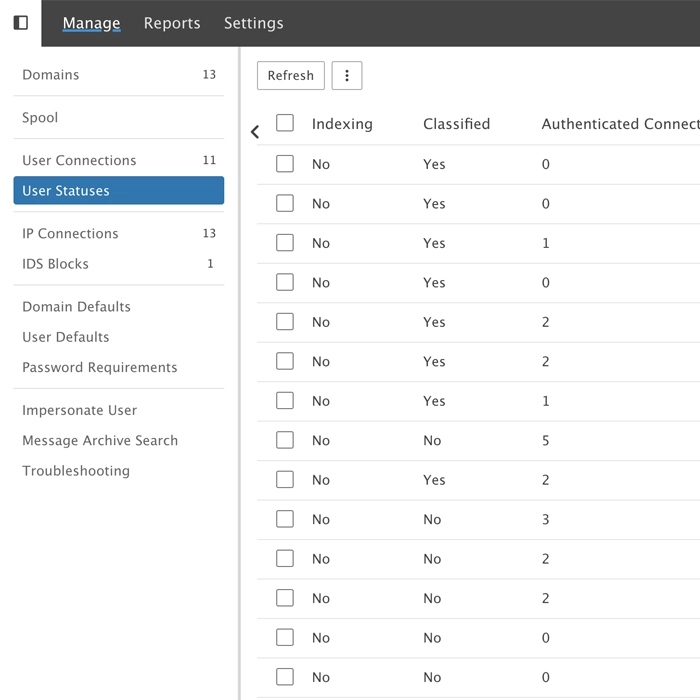This screenshot has width=700, height=700.
Task: Click the value 5 in Authenticated Connections
Action: [x=546, y=441]
